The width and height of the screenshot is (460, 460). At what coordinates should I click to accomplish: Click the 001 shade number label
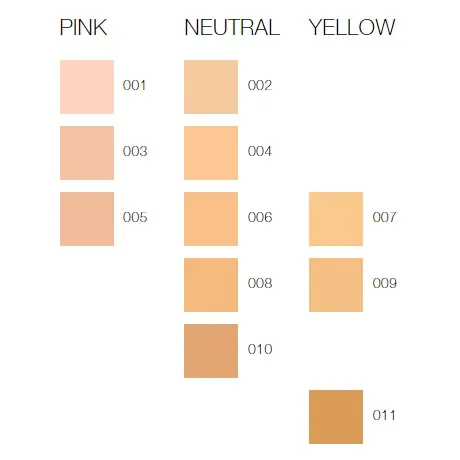pyautogui.click(x=134, y=85)
